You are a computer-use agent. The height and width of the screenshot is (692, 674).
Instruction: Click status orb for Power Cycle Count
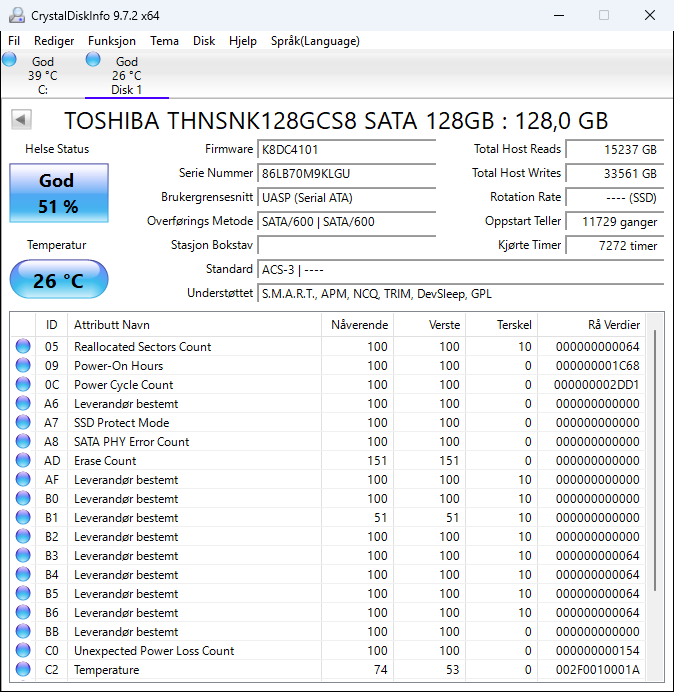coord(23,384)
